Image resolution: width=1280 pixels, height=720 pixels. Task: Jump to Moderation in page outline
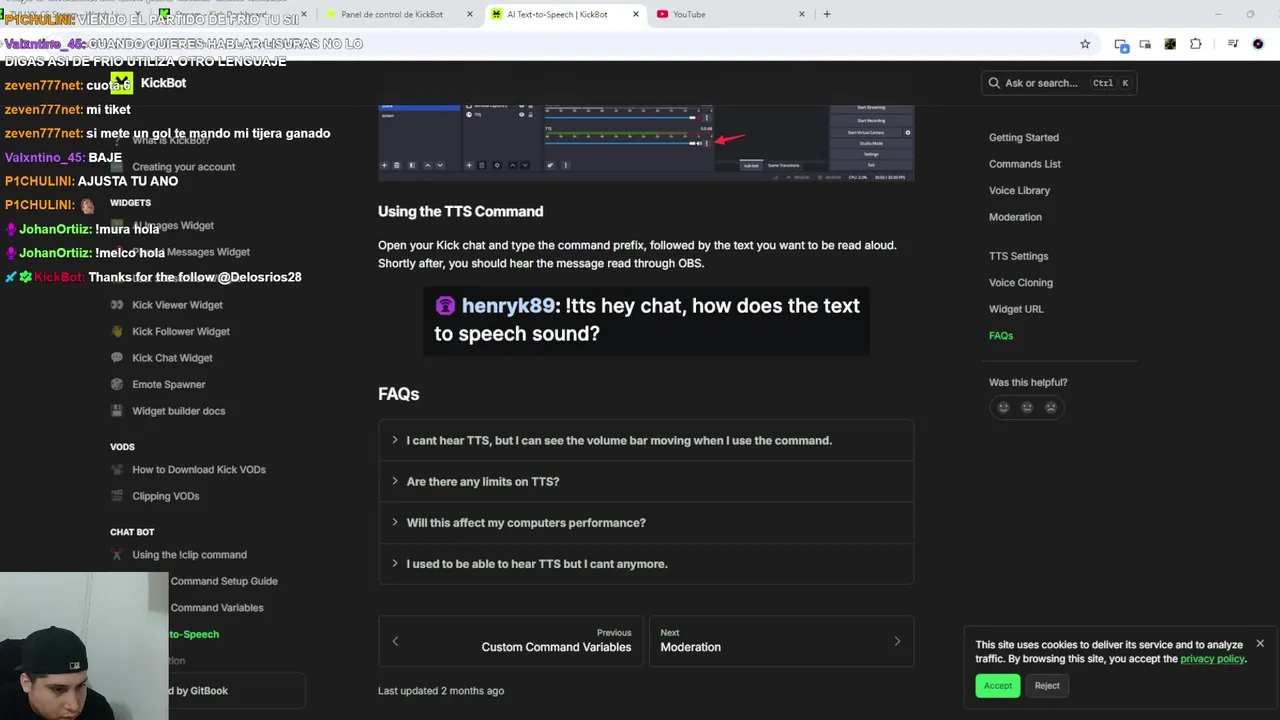1015,217
